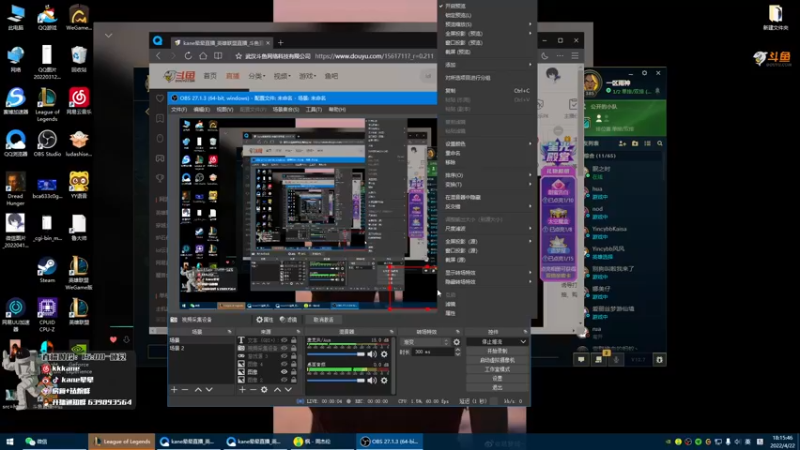Move the selected source down in the list

(288, 390)
